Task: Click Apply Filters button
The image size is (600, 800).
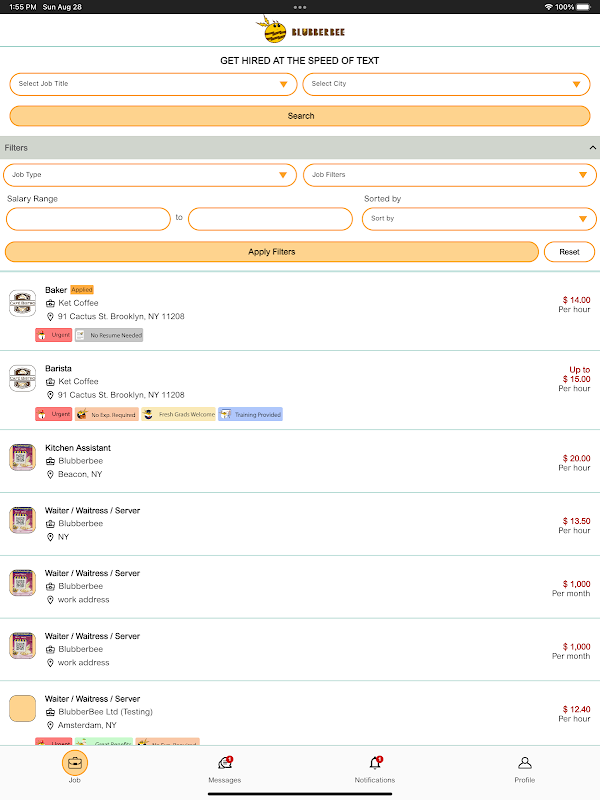Action: [x=271, y=252]
